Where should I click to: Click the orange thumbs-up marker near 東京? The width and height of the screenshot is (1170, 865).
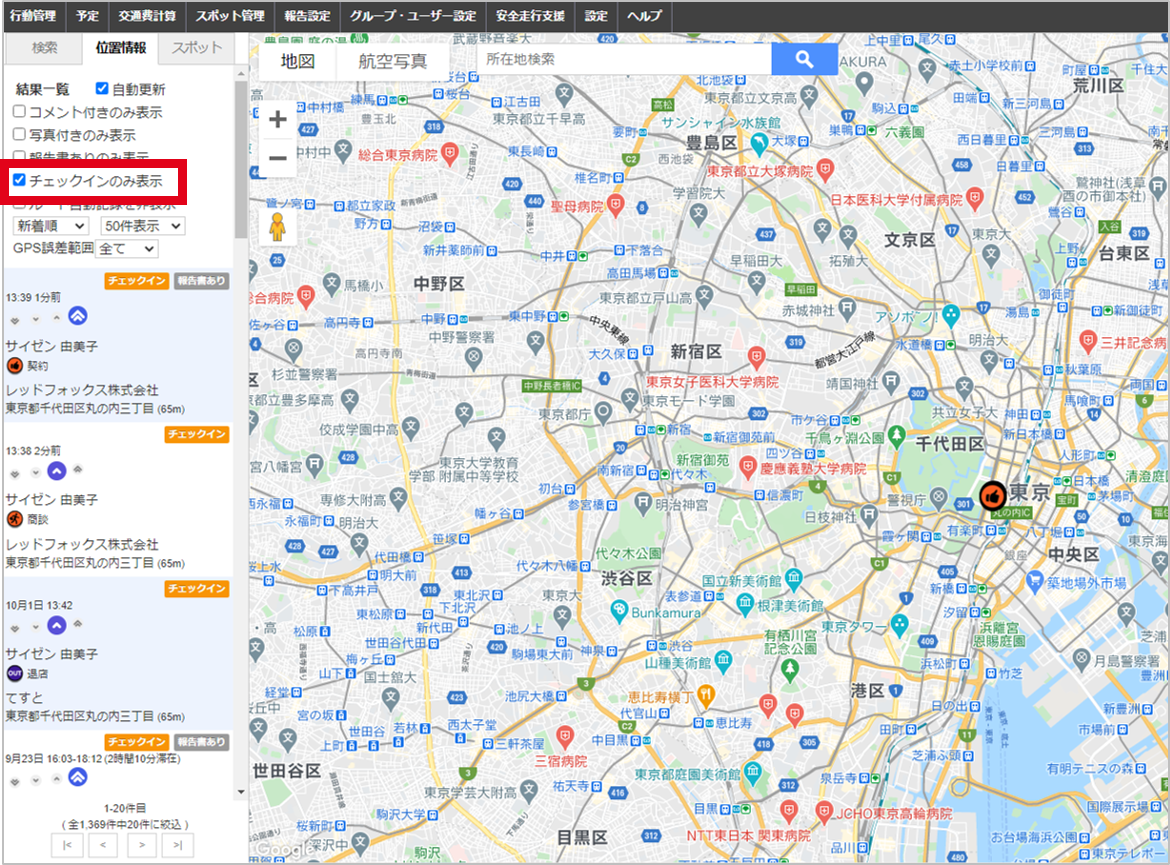coord(992,496)
